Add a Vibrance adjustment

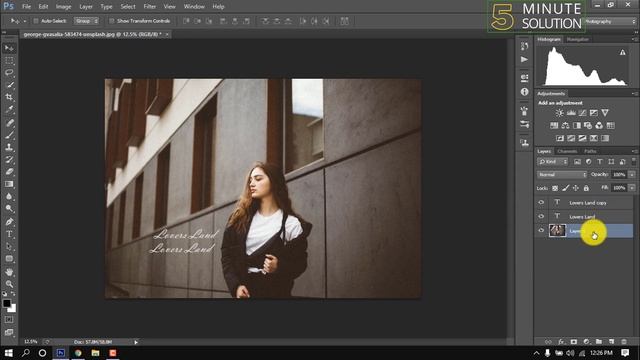(605, 113)
